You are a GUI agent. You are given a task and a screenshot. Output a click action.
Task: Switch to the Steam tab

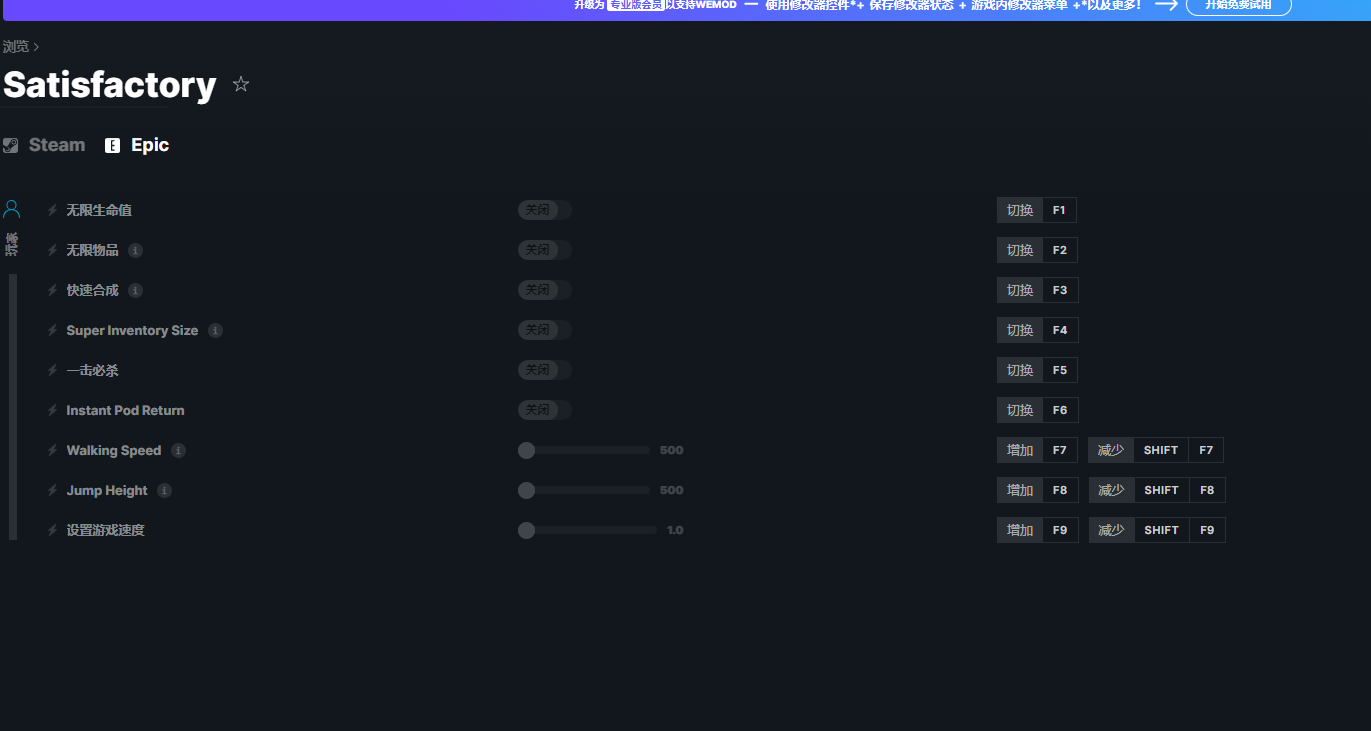pyautogui.click(x=44, y=145)
